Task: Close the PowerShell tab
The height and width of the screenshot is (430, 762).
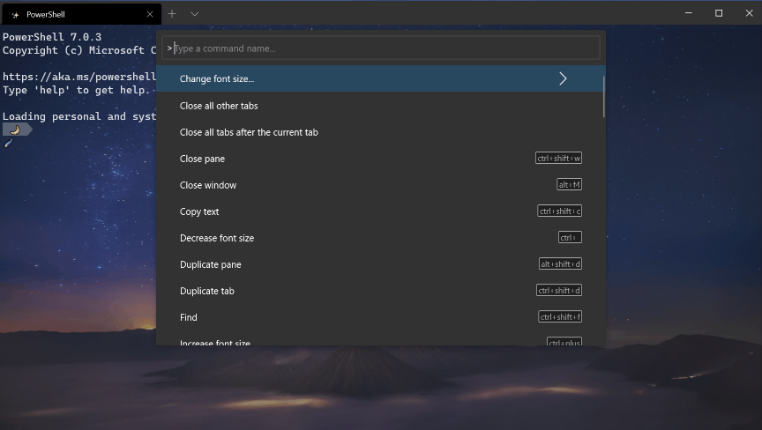Action: coord(150,14)
